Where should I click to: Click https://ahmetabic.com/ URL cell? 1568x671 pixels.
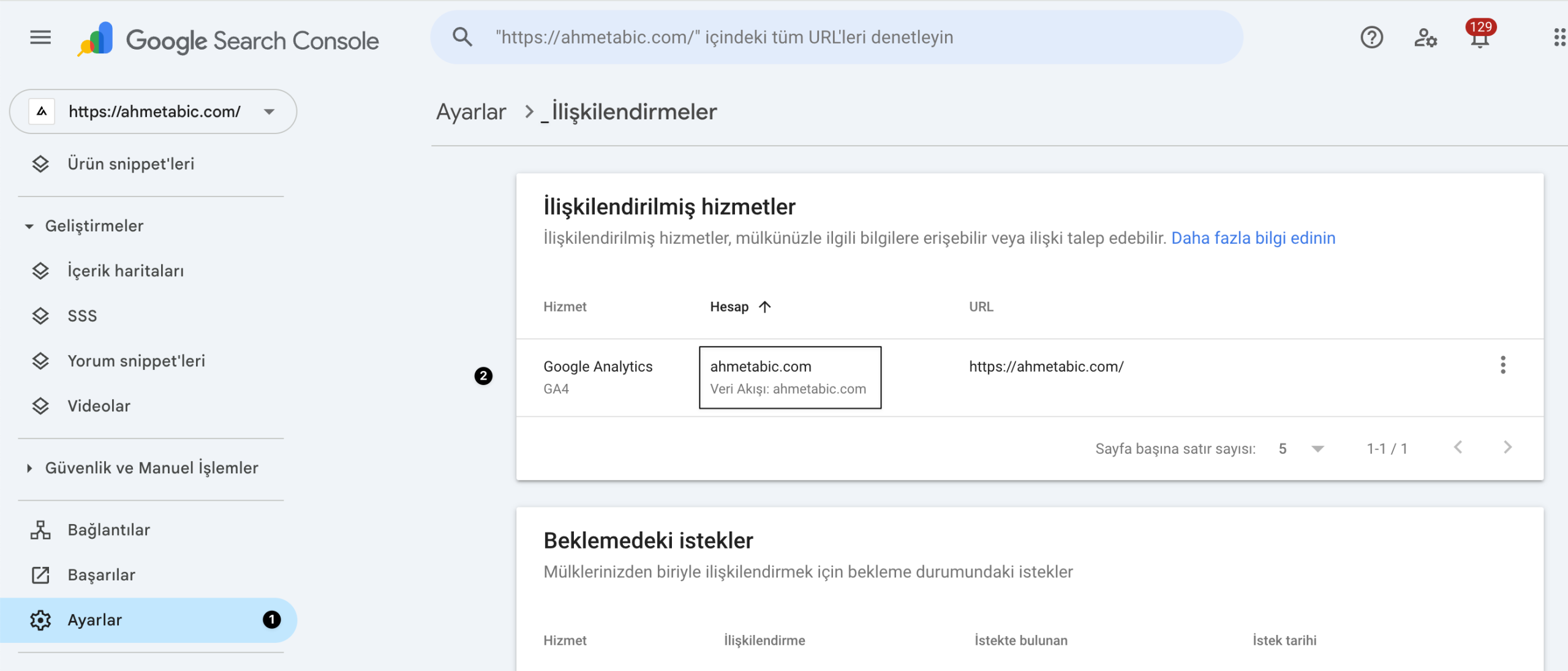[x=1046, y=366]
